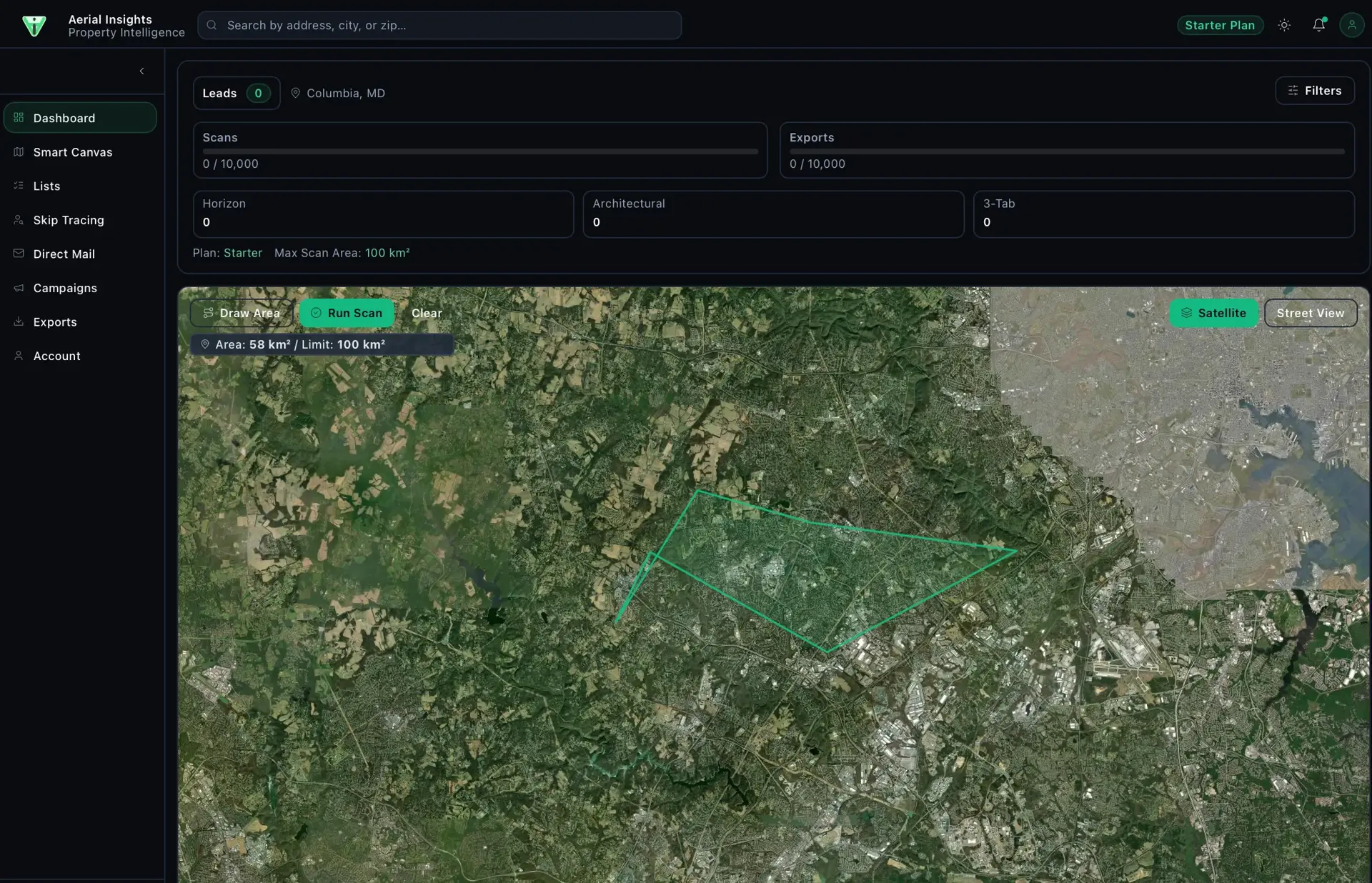
Task: Clear the drawn map area
Action: pyautogui.click(x=427, y=313)
